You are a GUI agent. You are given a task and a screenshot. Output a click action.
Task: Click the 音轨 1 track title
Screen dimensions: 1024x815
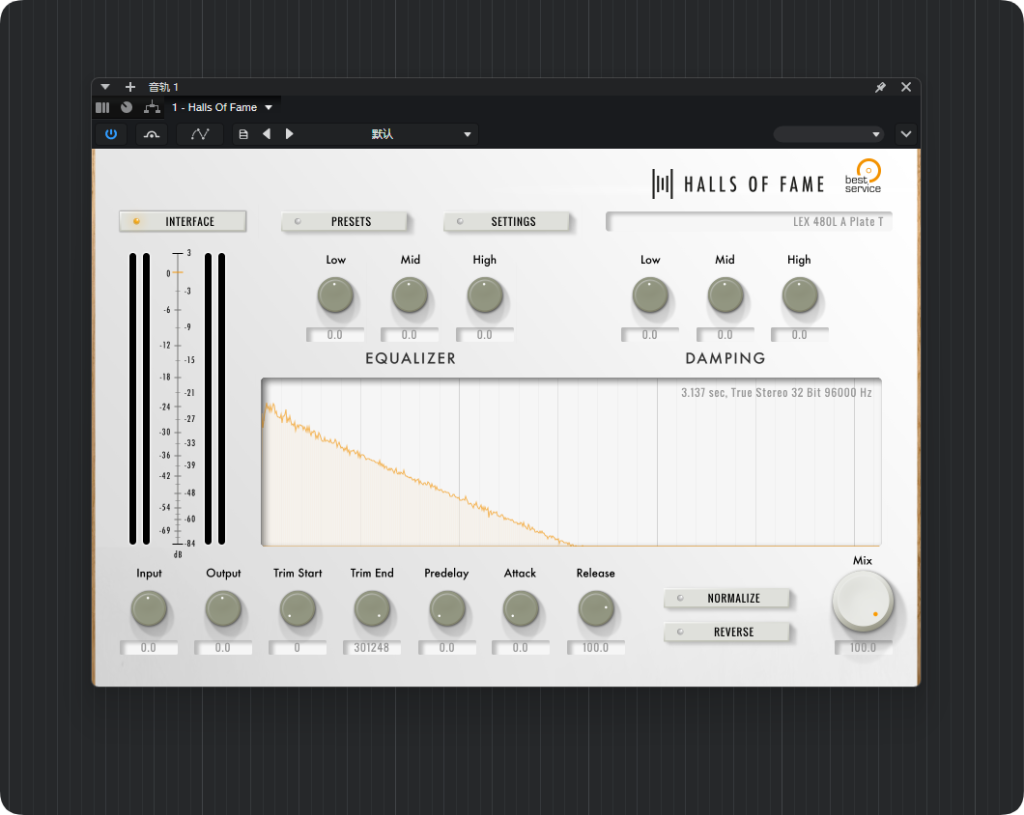[163, 87]
